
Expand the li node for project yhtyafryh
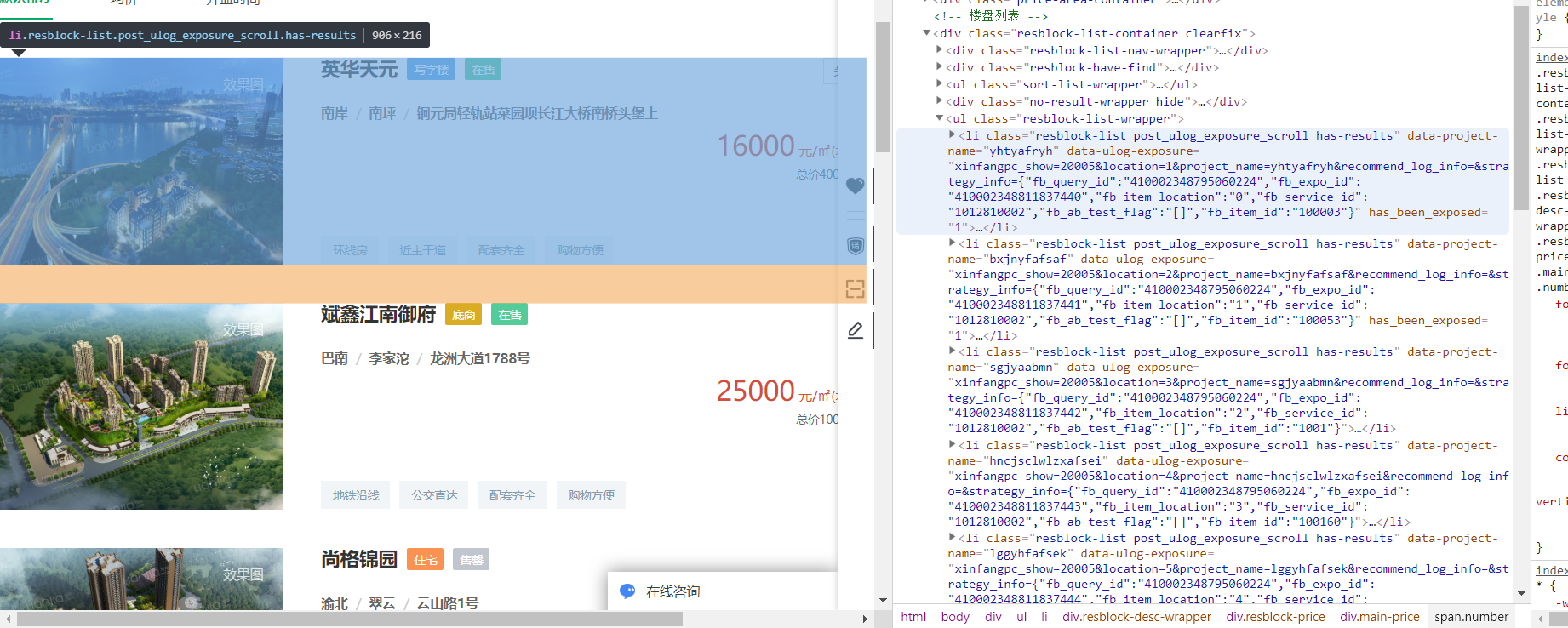click(953, 134)
